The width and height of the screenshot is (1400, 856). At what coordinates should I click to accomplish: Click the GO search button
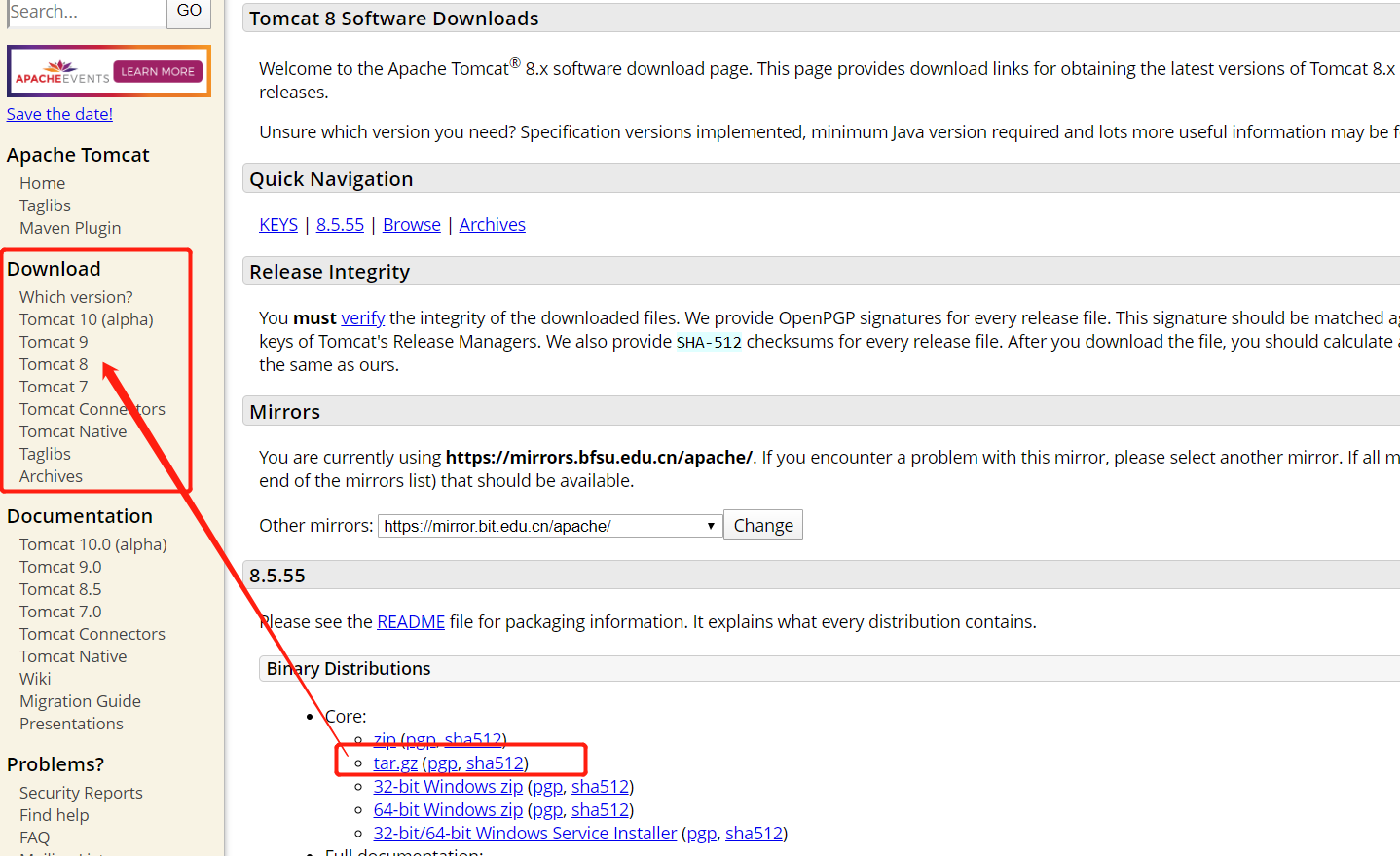click(189, 12)
